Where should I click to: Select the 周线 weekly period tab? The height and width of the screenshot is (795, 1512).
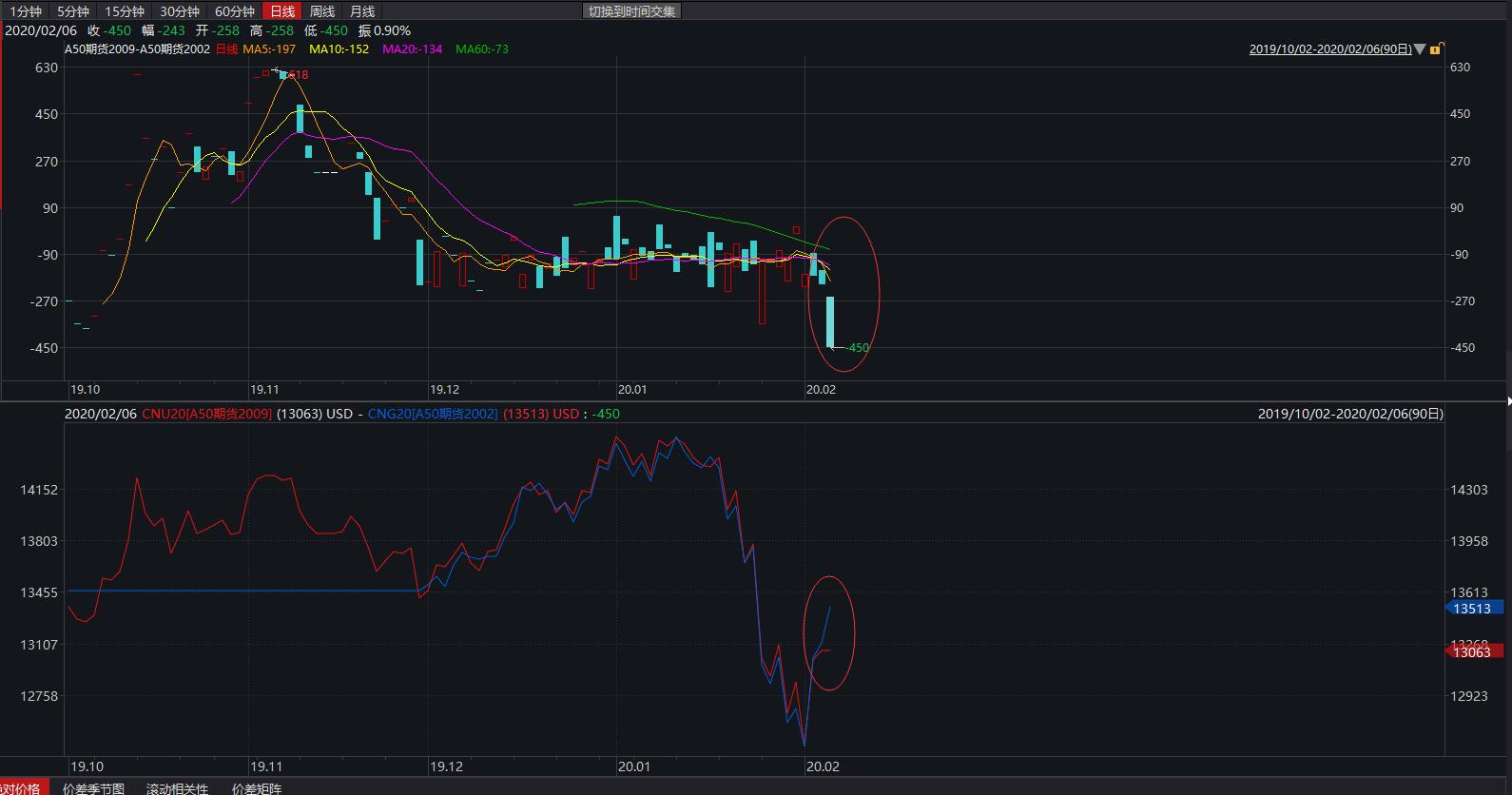point(322,11)
